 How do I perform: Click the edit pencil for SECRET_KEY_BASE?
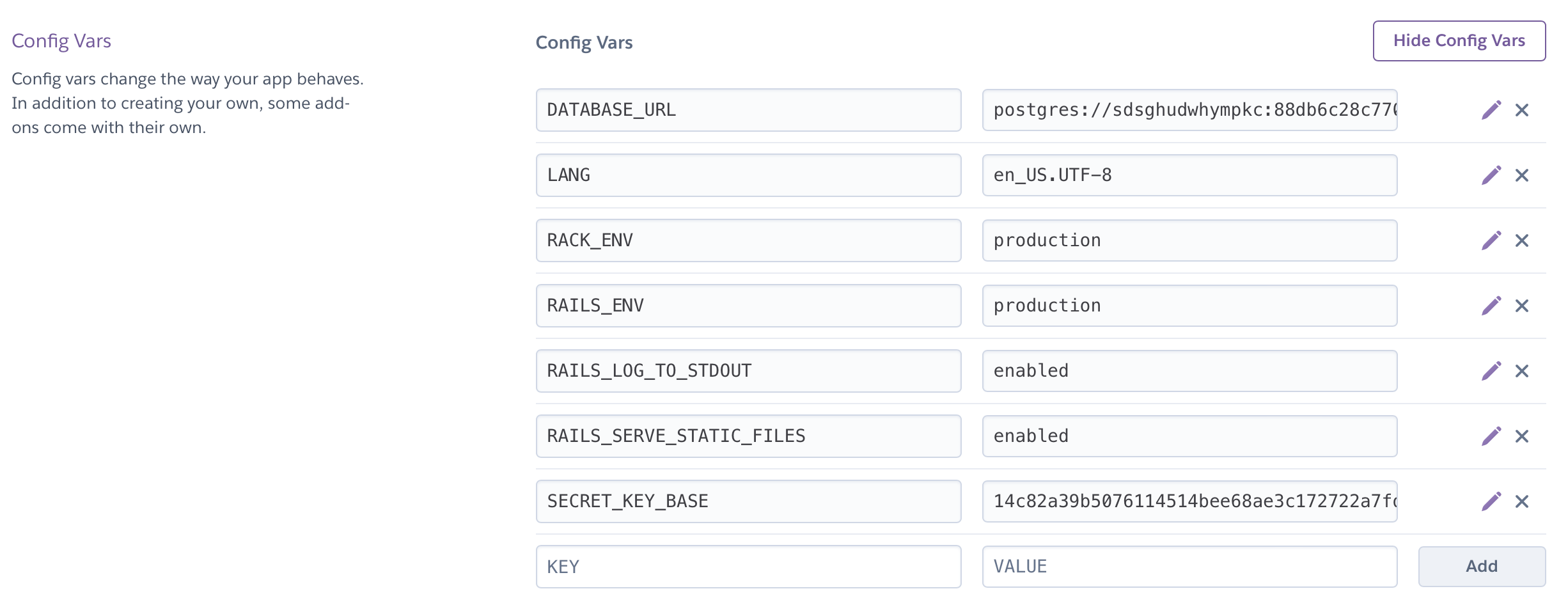click(x=1493, y=501)
